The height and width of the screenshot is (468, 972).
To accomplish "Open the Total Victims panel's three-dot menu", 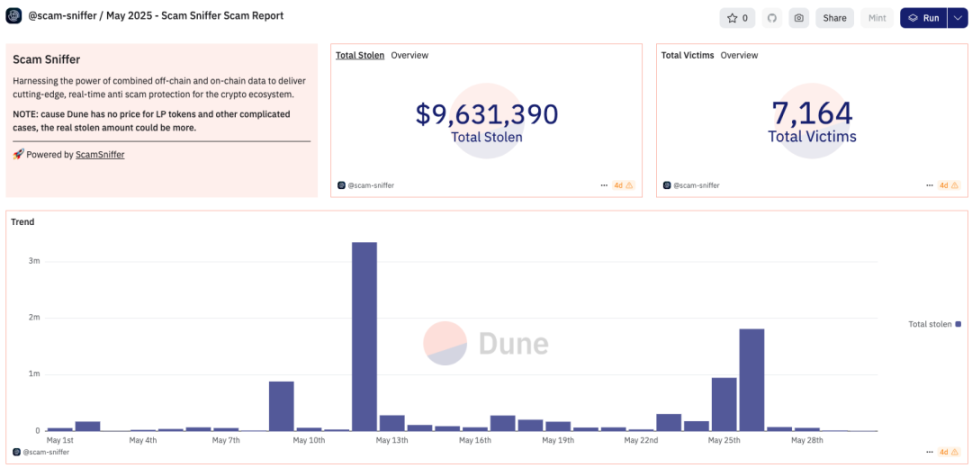I will click(930, 185).
